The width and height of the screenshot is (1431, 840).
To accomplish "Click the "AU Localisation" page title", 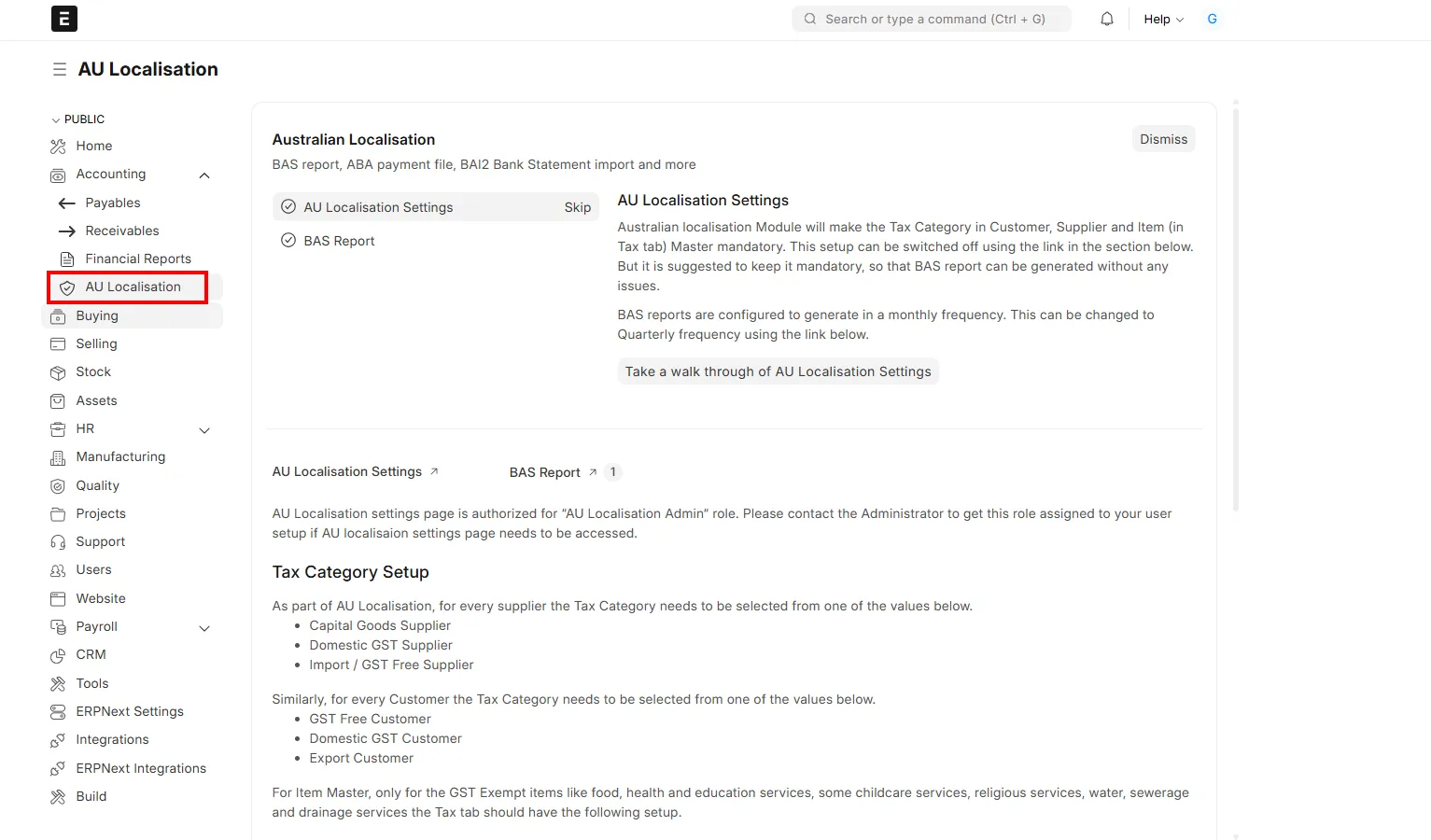I will (x=148, y=69).
